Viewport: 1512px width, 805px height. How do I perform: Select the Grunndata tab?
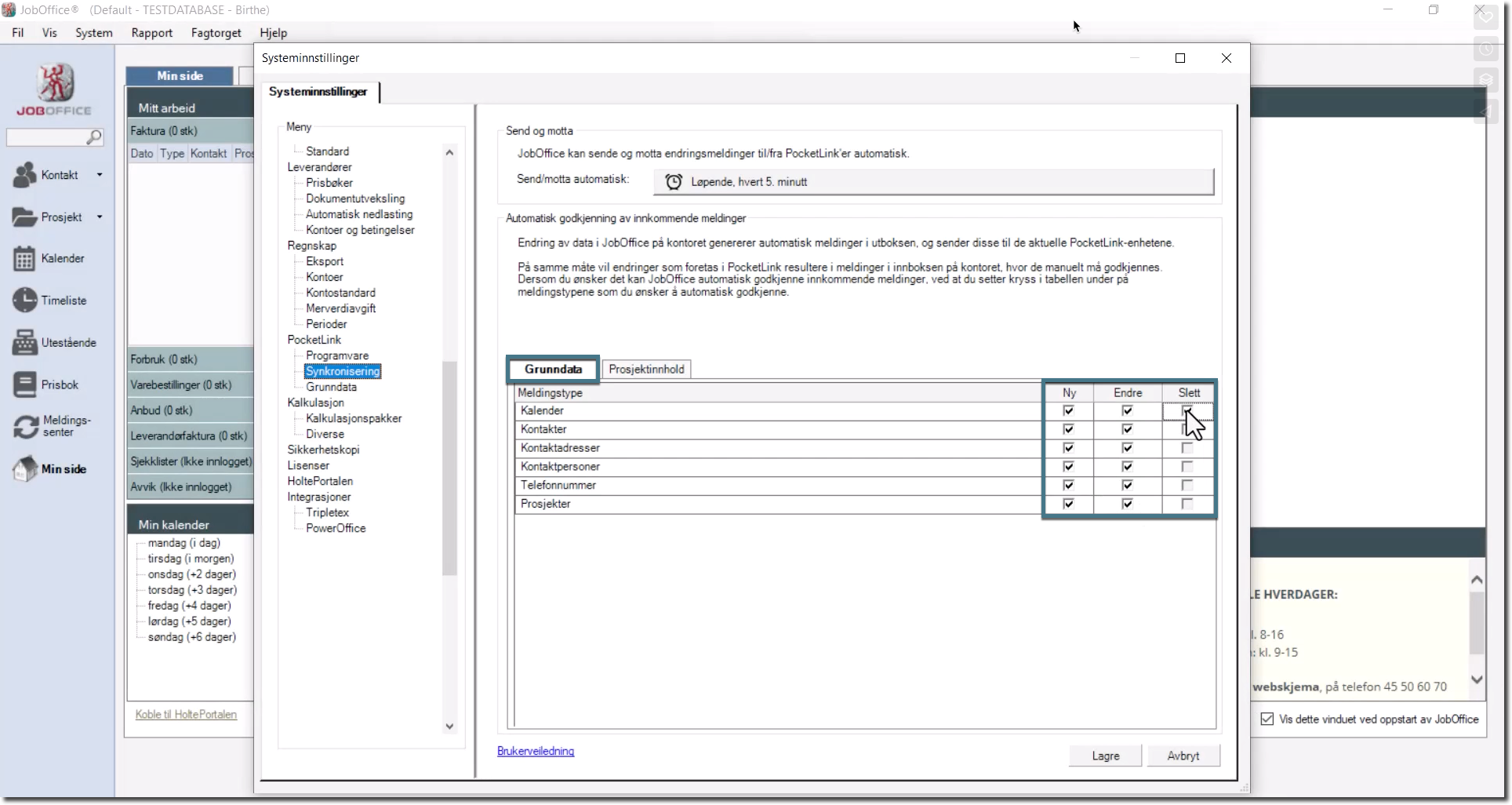pos(553,370)
